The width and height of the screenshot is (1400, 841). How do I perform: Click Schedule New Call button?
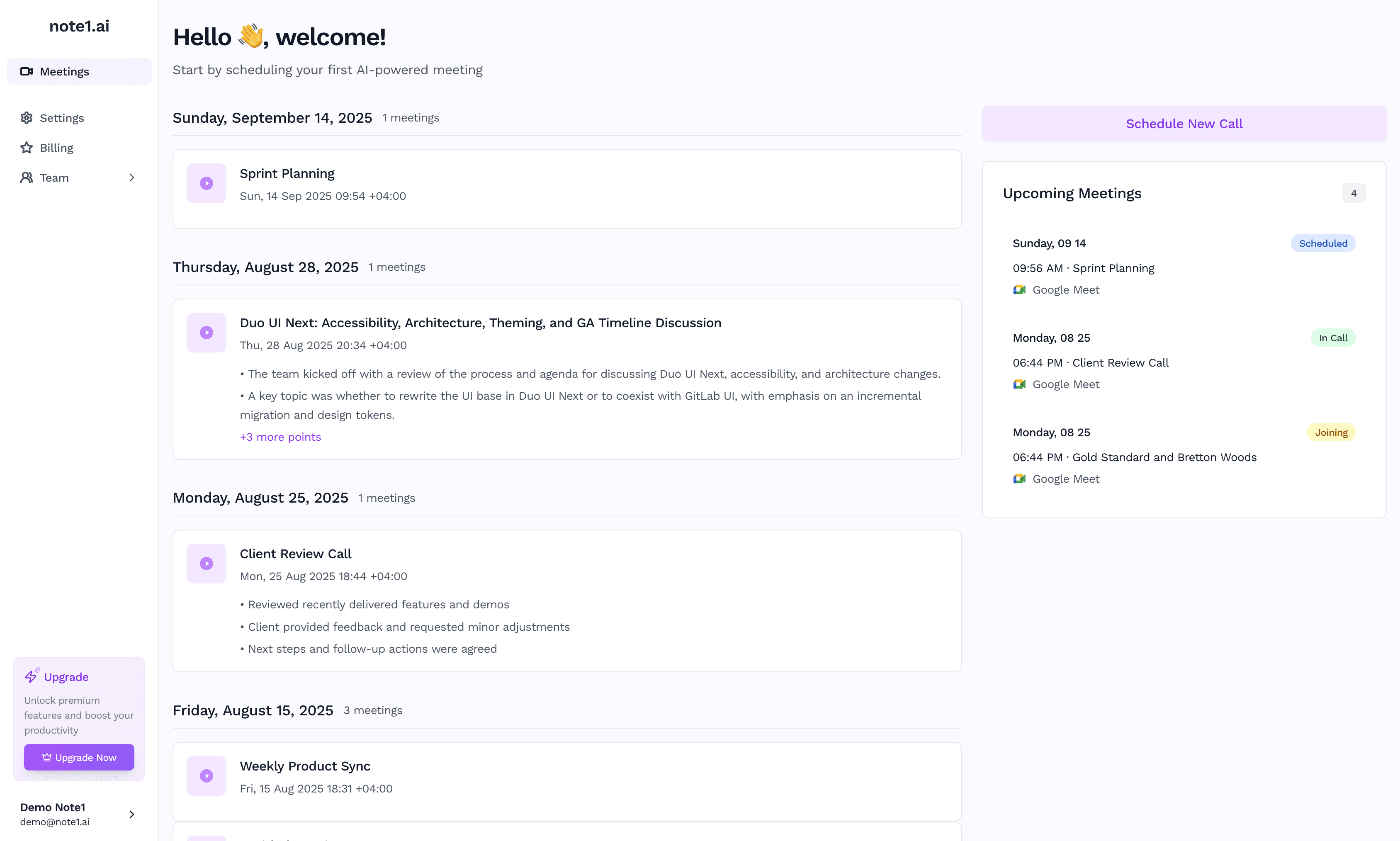(1184, 124)
